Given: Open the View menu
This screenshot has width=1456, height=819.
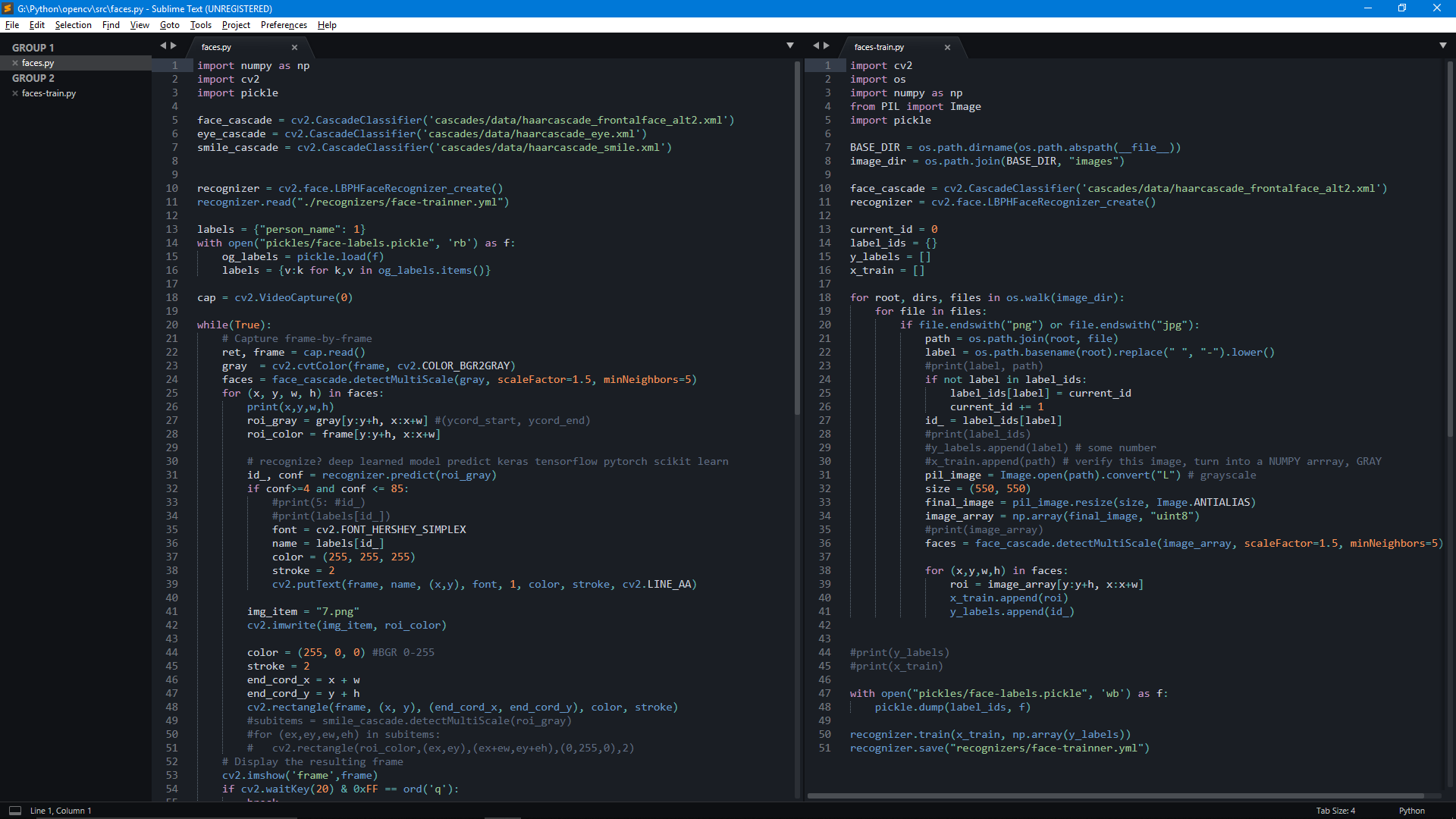Looking at the screenshot, I should click(x=140, y=25).
